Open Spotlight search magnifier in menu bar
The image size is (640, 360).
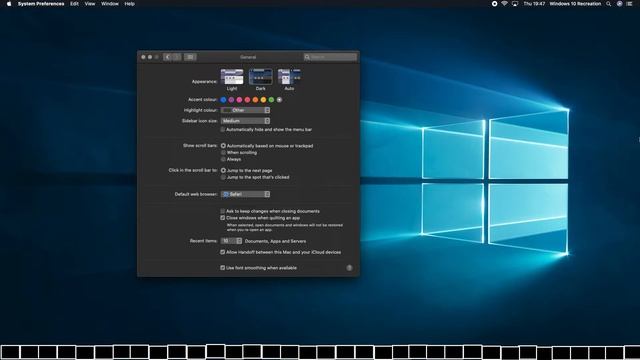(x=609, y=4)
